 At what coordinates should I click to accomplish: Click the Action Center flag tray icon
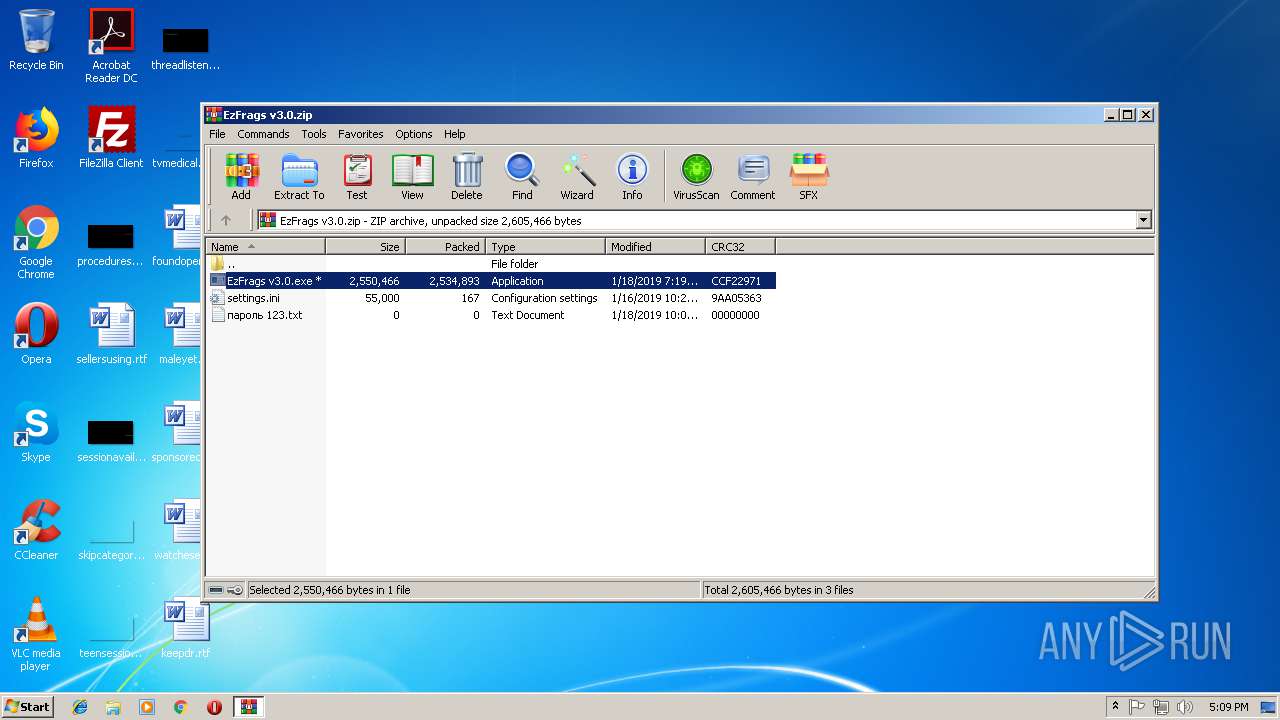1137,707
